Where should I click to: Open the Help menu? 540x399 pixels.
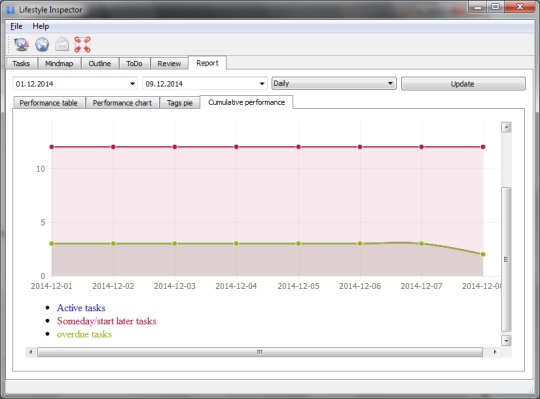click(x=41, y=26)
